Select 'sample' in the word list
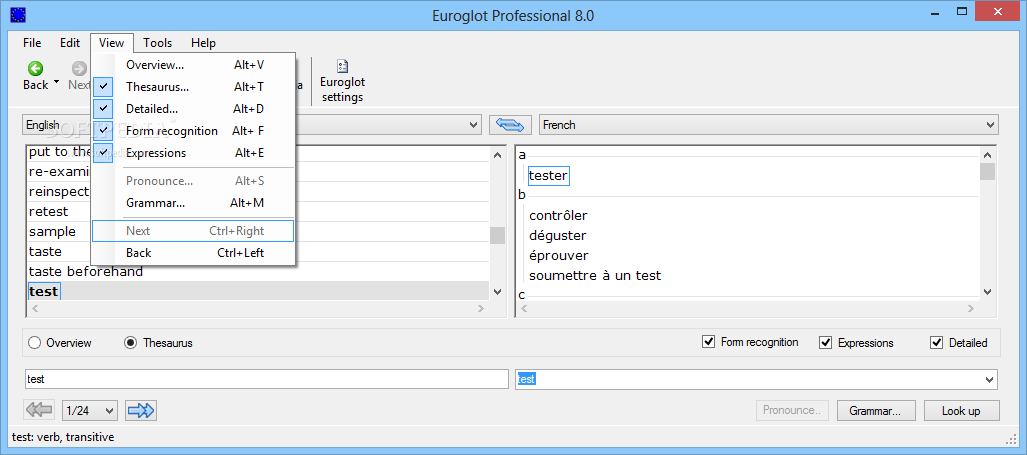 pos(52,232)
